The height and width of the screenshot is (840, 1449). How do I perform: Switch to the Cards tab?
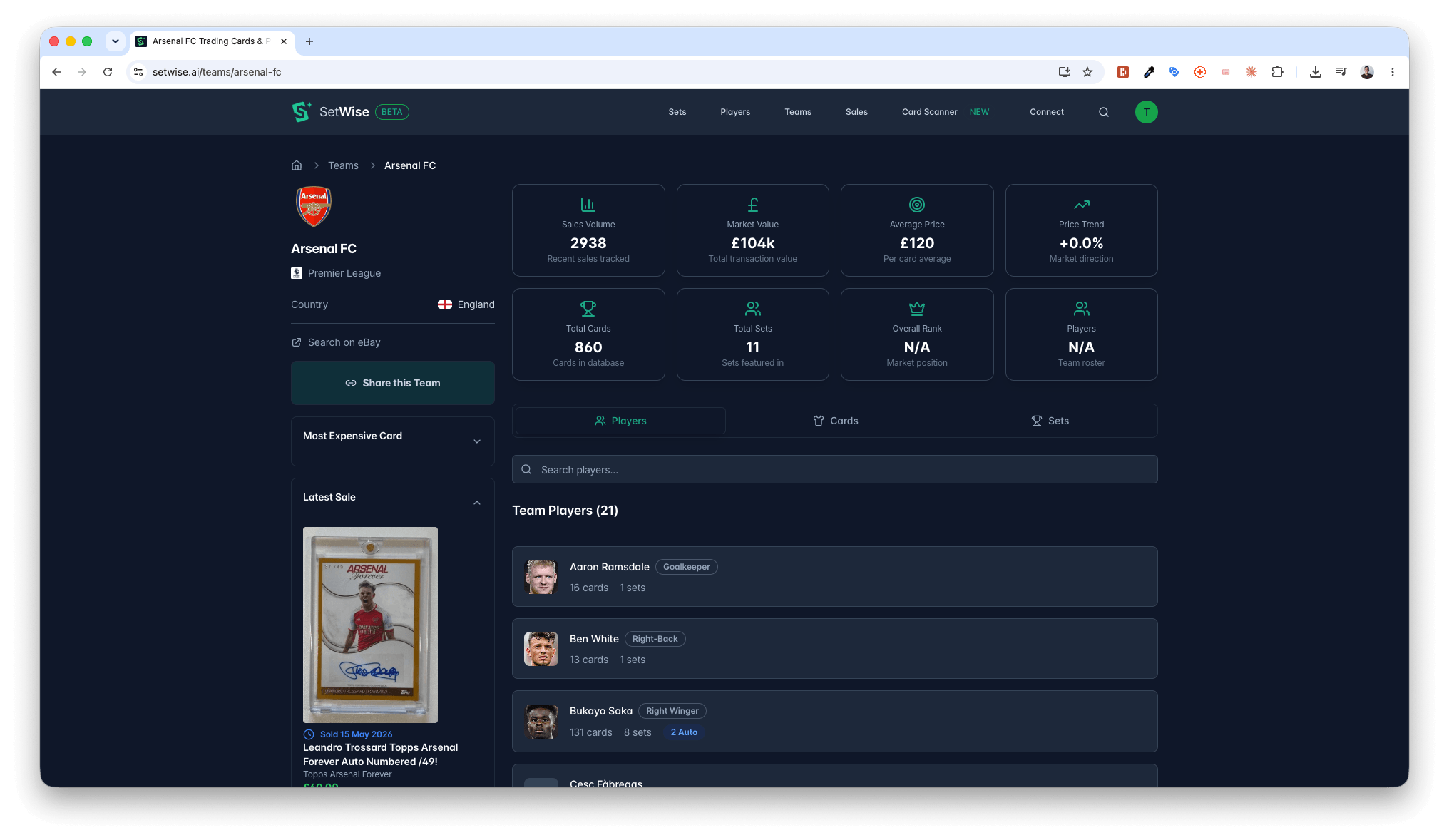[x=835, y=421]
